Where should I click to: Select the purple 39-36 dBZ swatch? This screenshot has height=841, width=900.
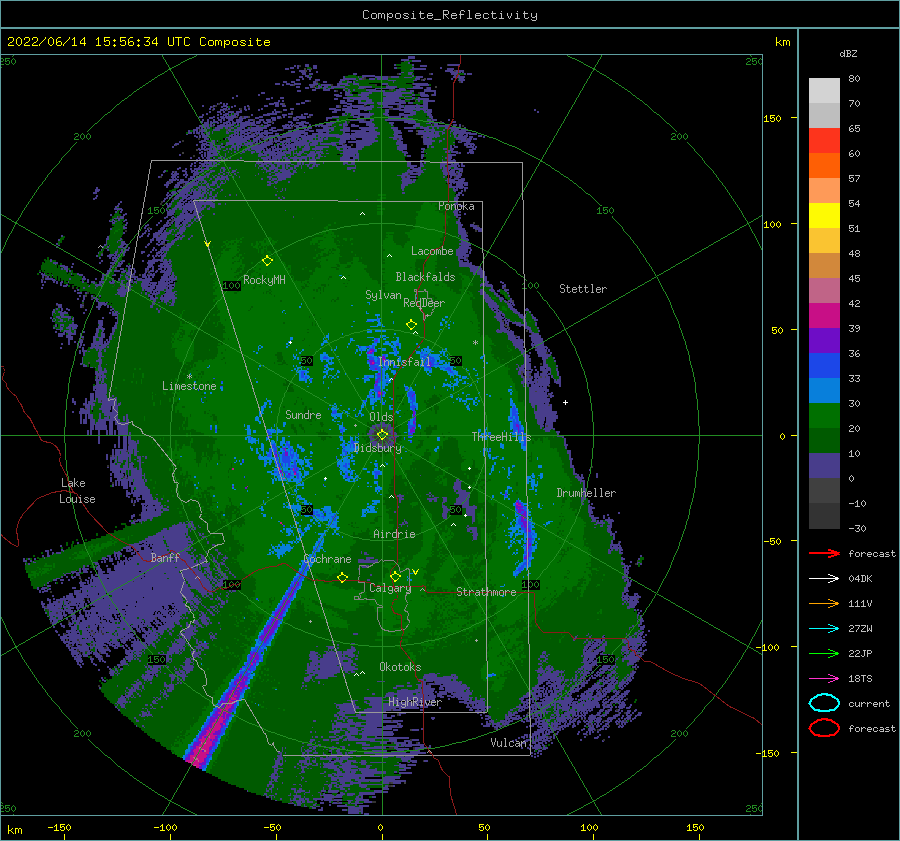click(824, 340)
